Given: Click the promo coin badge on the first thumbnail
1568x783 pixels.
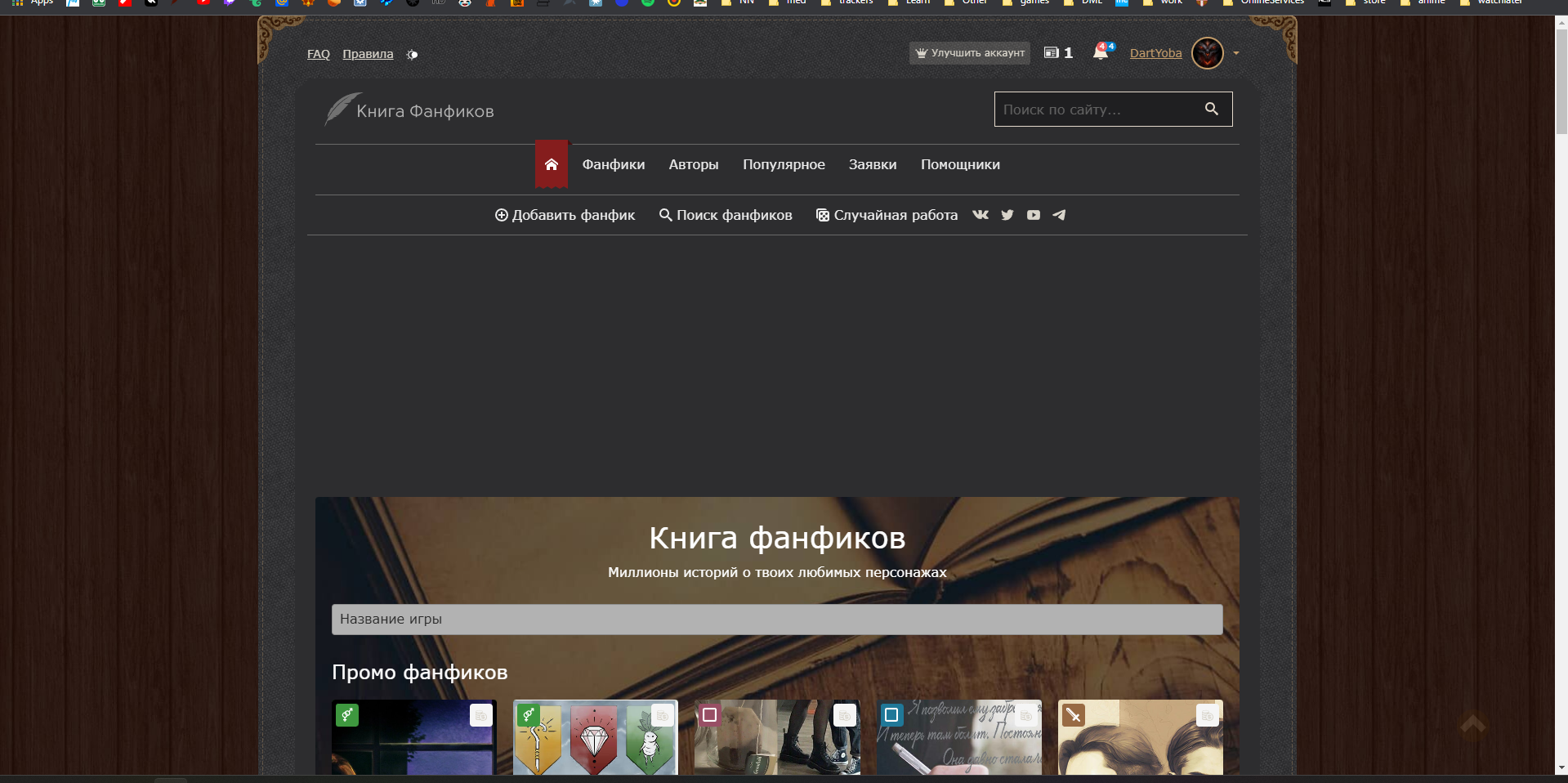Looking at the screenshot, I should (x=480, y=717).
